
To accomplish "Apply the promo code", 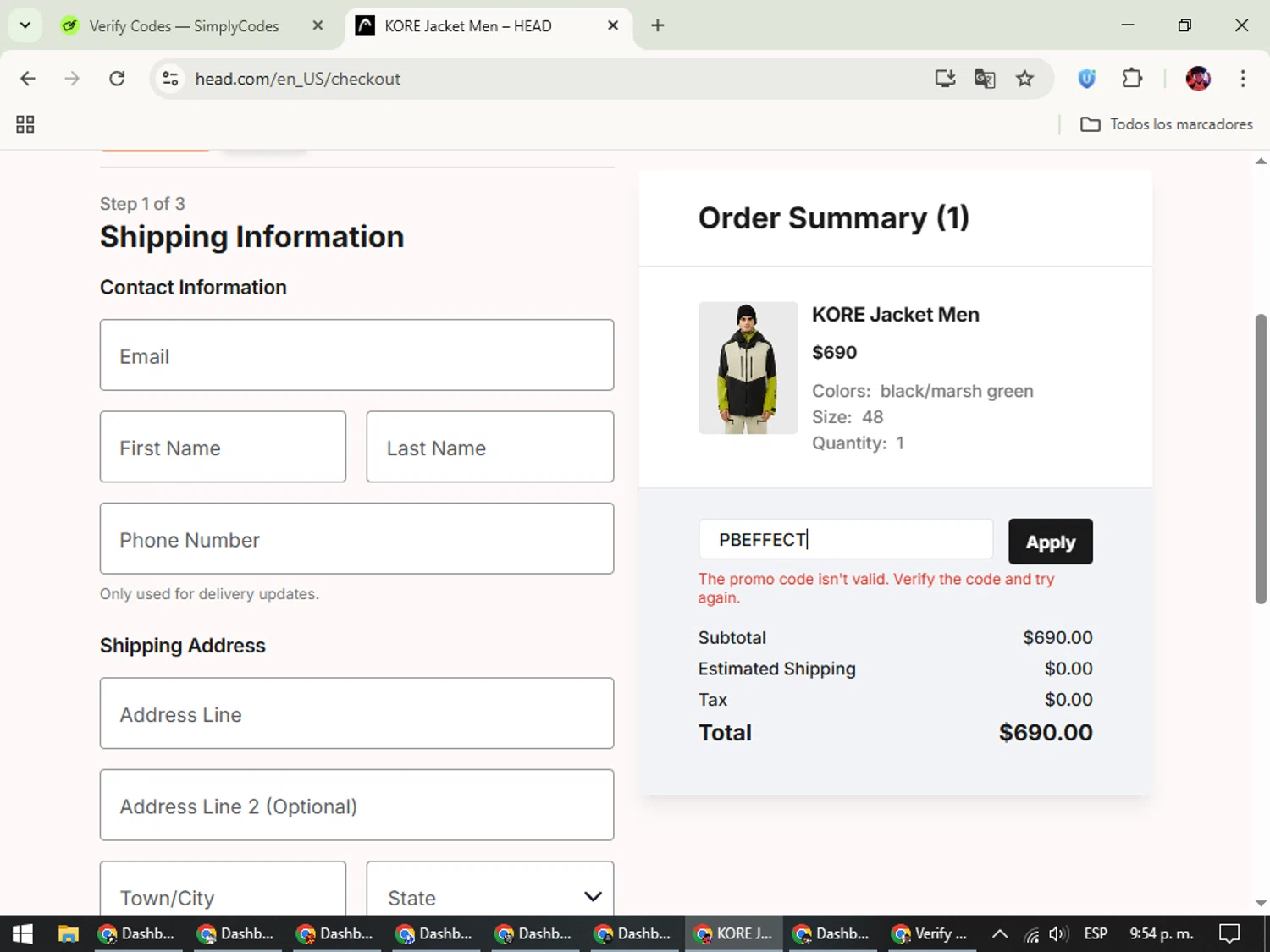I will (1051, 542).
